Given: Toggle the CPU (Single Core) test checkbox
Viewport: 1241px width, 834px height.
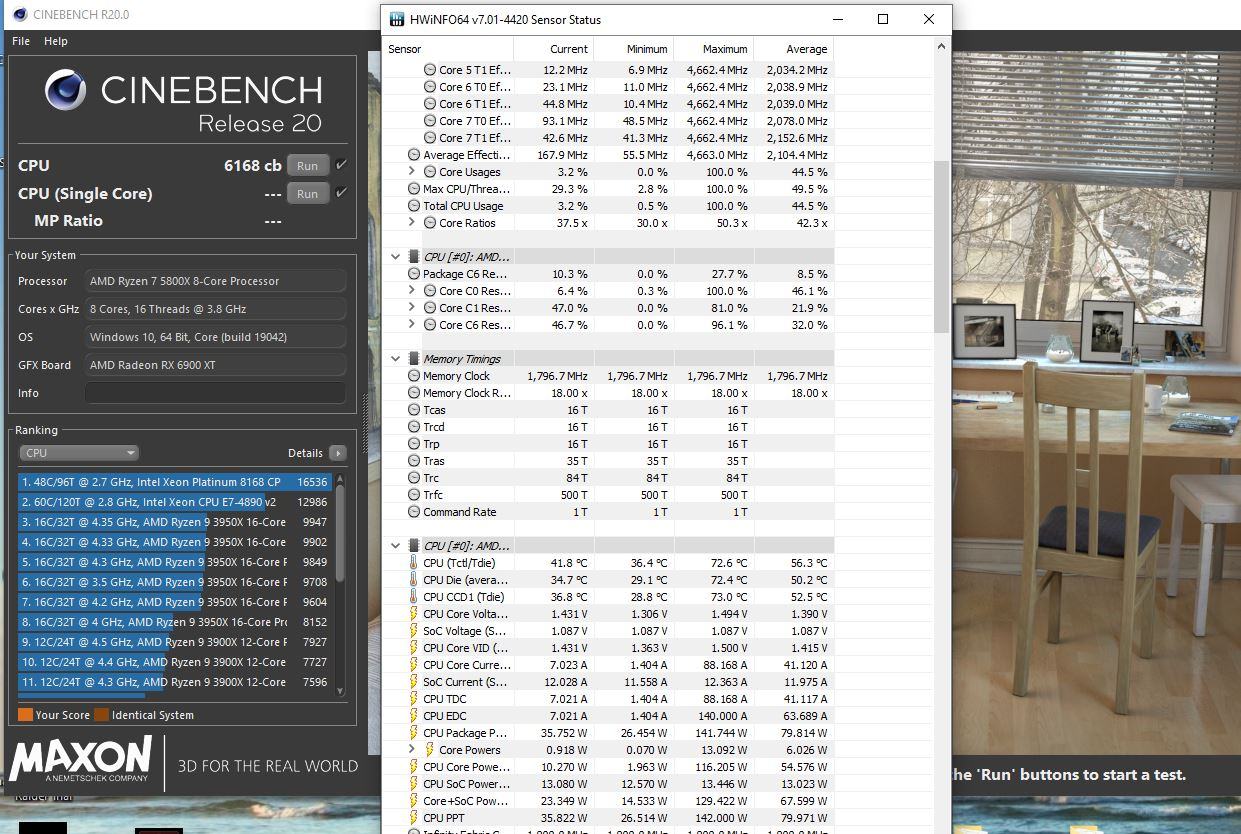Looking at the screenshot, I should click(x=342, y=193).
